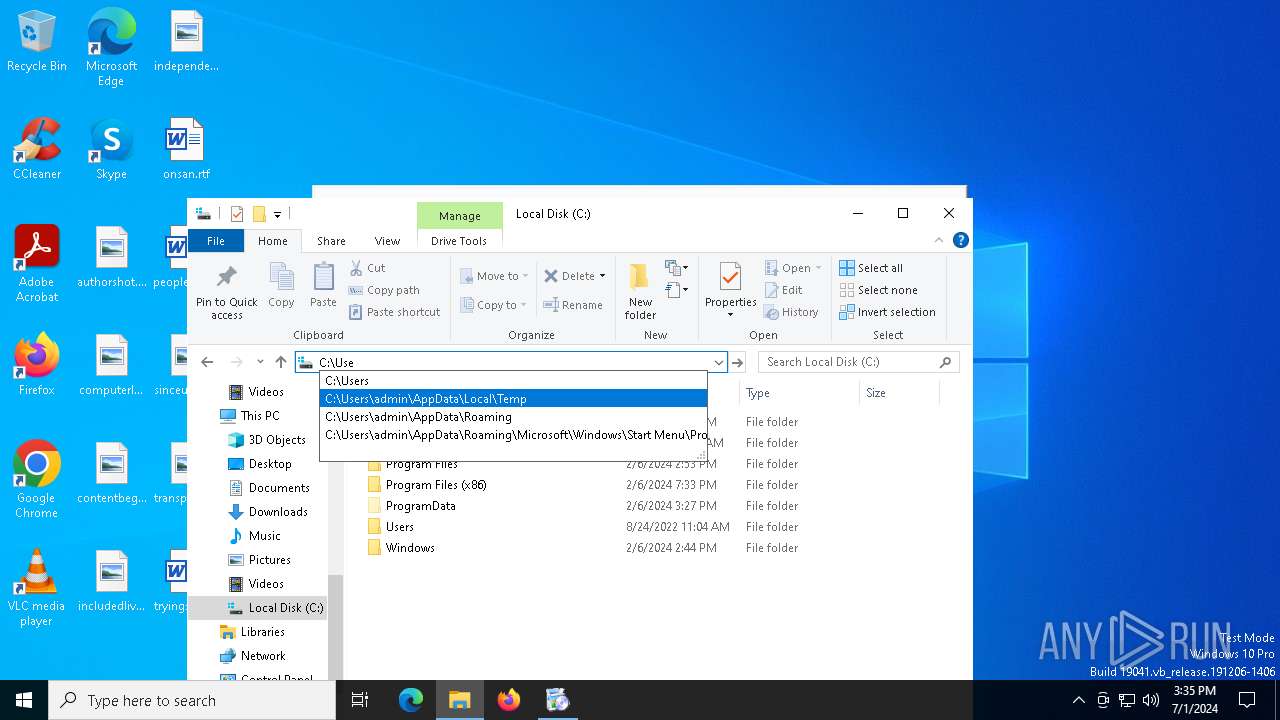Select the Program Files (x86) folder
Screen dimensions: 1280x720
tap(436, 485)
